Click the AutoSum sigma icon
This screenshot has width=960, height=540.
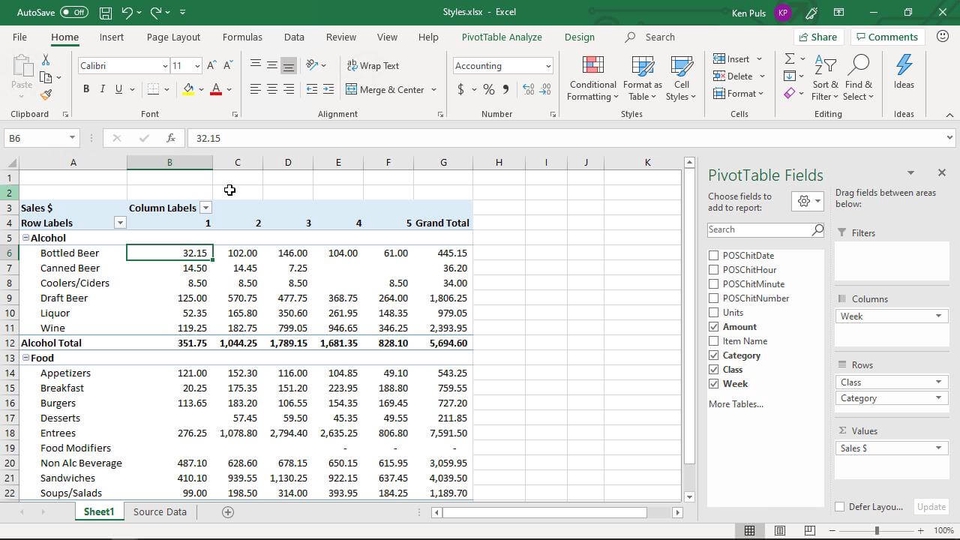pos(789,59)
